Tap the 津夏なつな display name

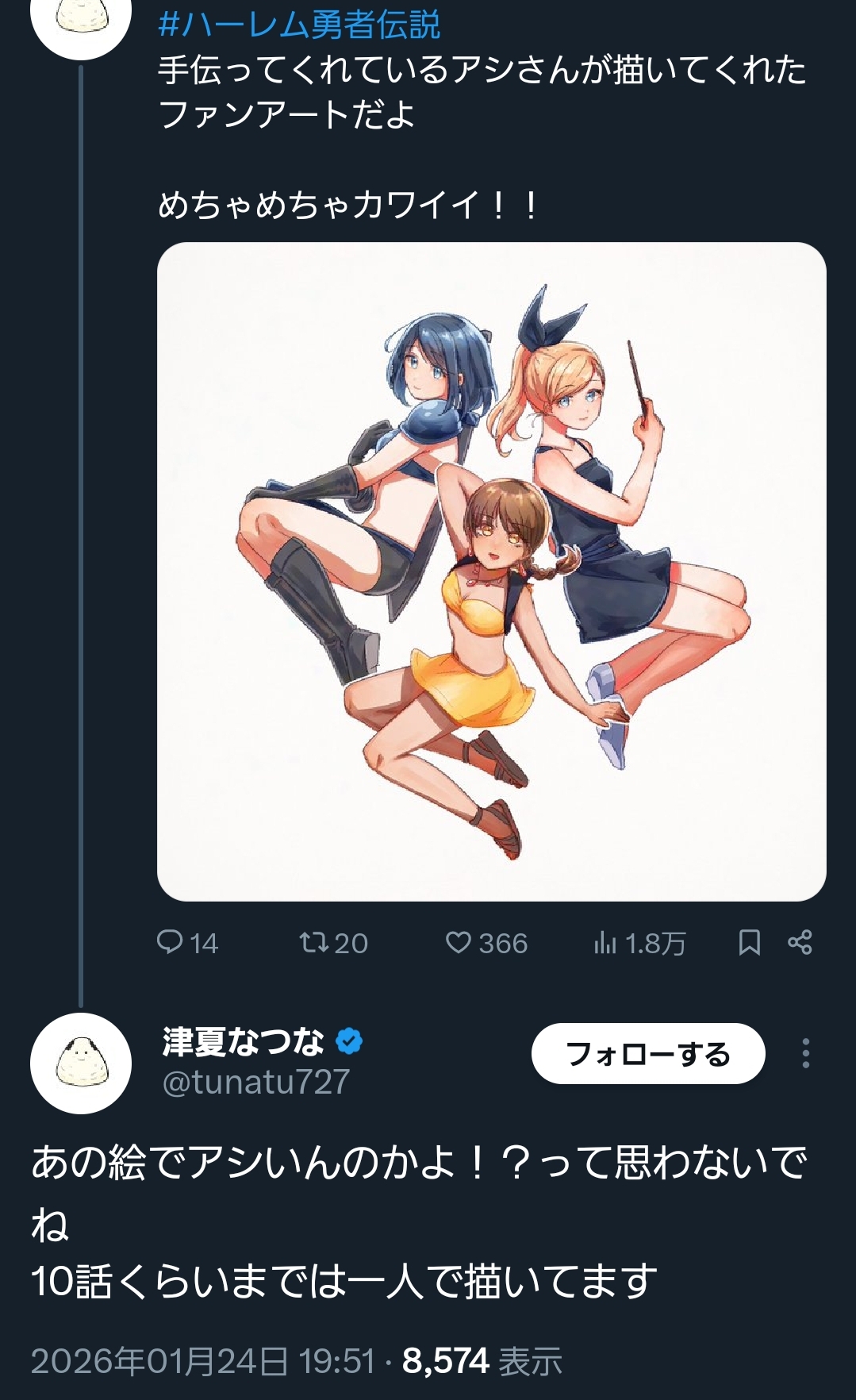click(x=244, y=1041)
